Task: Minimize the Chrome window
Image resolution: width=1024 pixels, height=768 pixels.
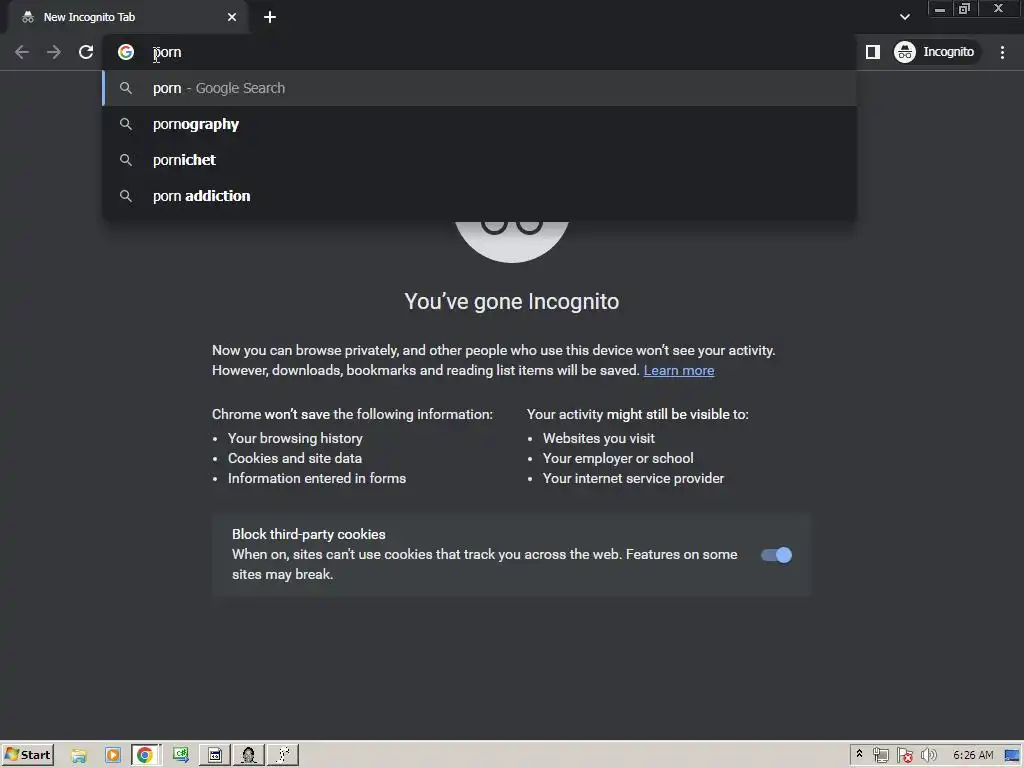Action: coord(940,9)
